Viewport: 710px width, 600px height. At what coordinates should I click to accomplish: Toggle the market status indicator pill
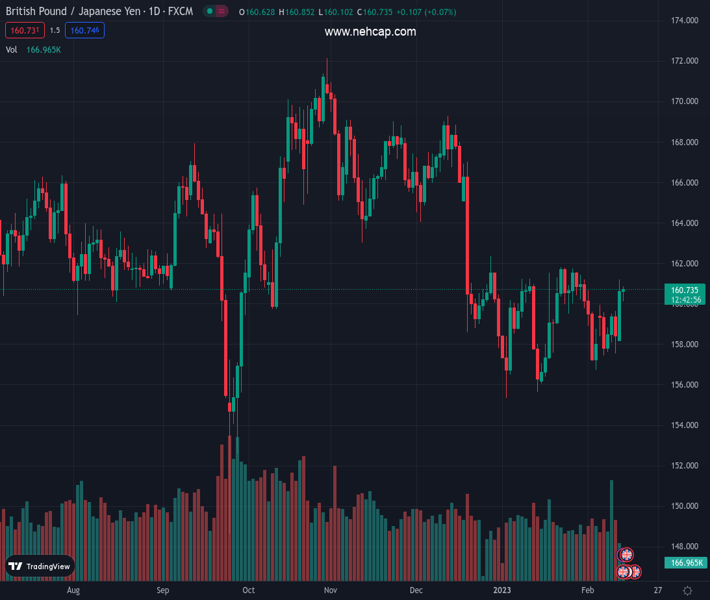[216, 12]
